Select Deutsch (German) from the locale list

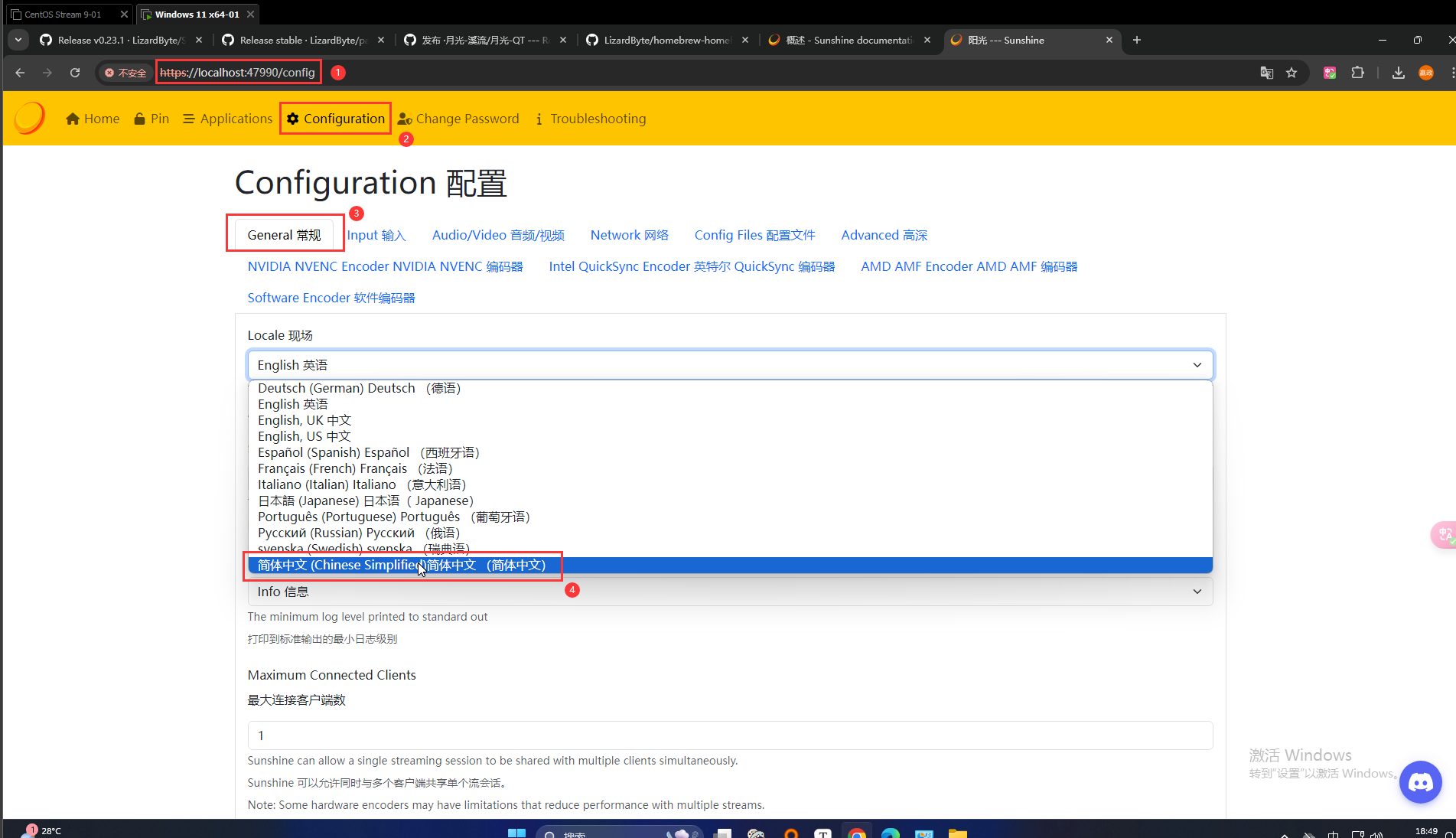coord(731,388)
